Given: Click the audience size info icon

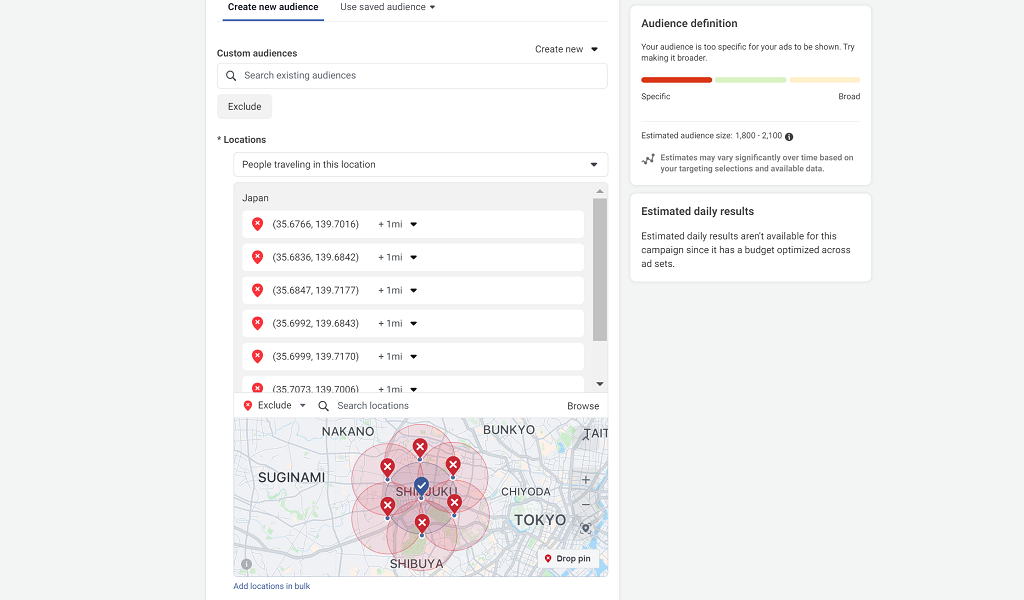Looking at the screenshot, I should point(789,136).
